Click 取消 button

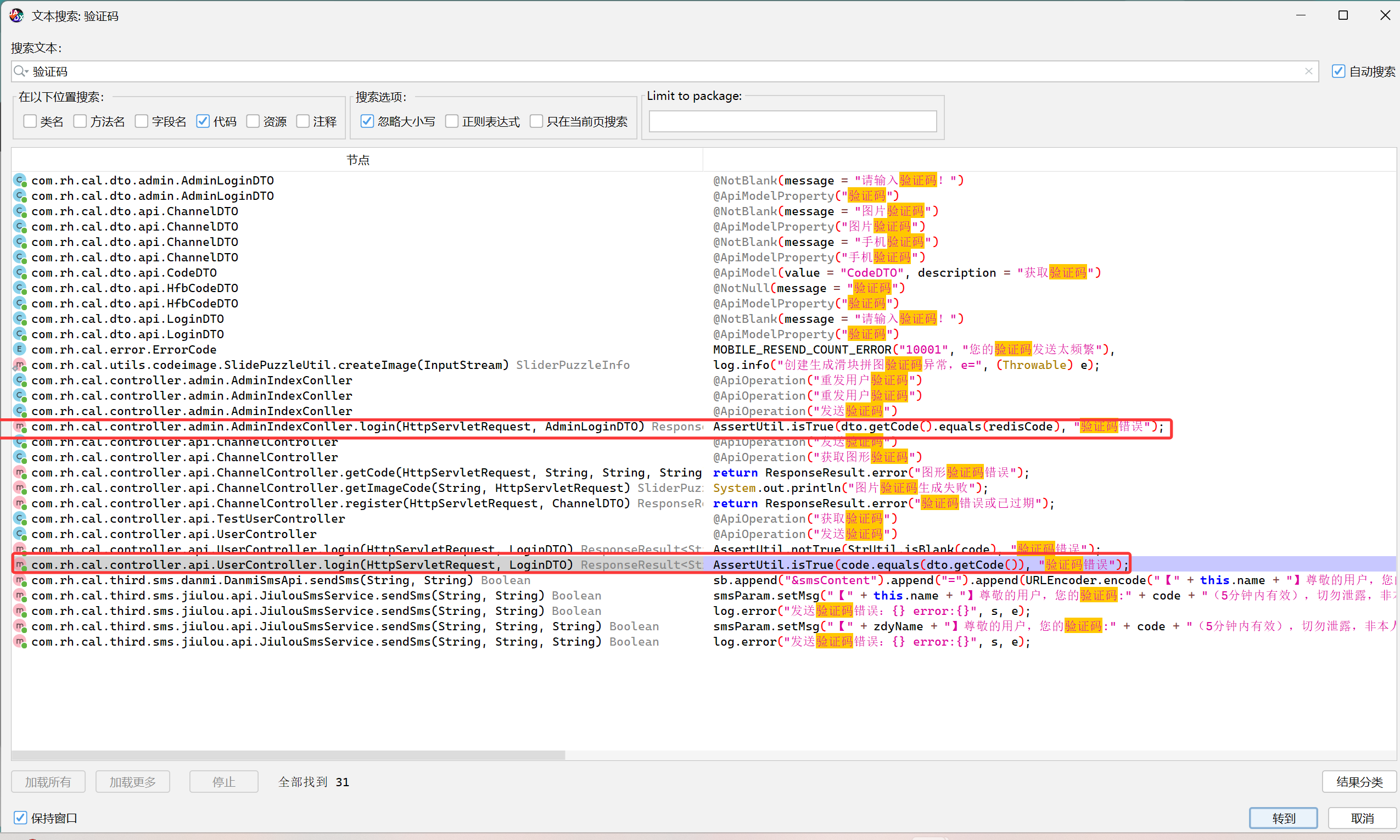tap(1362, 818)
